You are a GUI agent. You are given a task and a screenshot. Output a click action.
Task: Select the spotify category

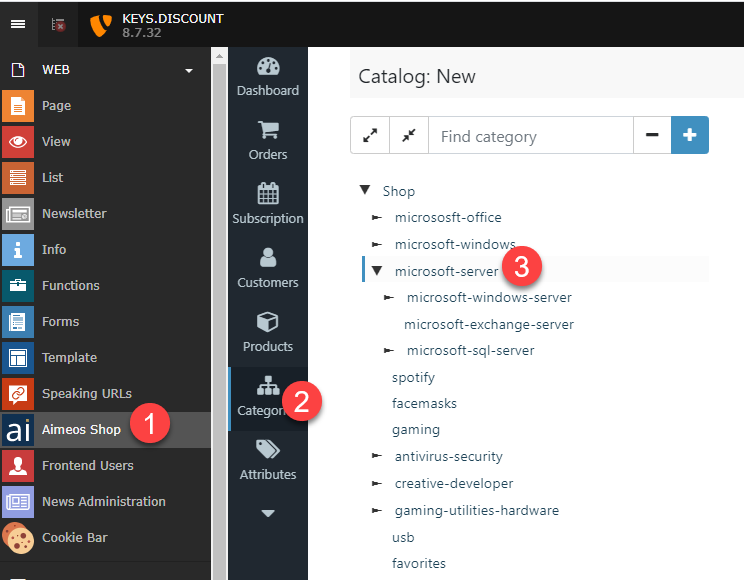pos(413,378)
